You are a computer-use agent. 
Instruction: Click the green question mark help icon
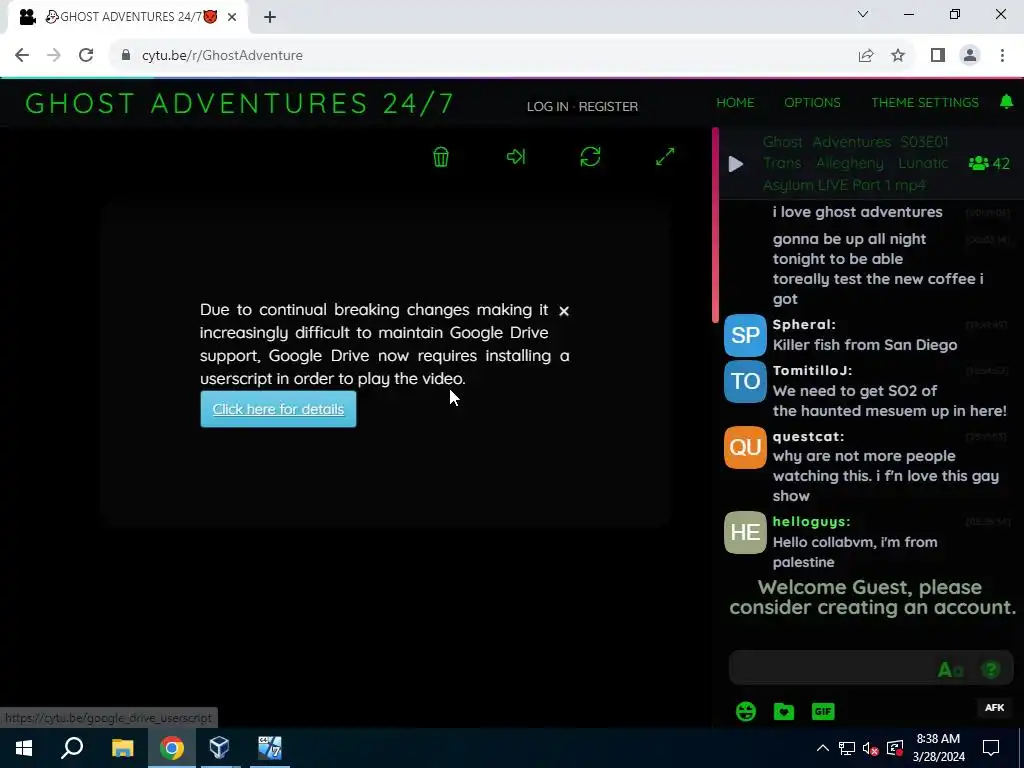tap(991, 669)
